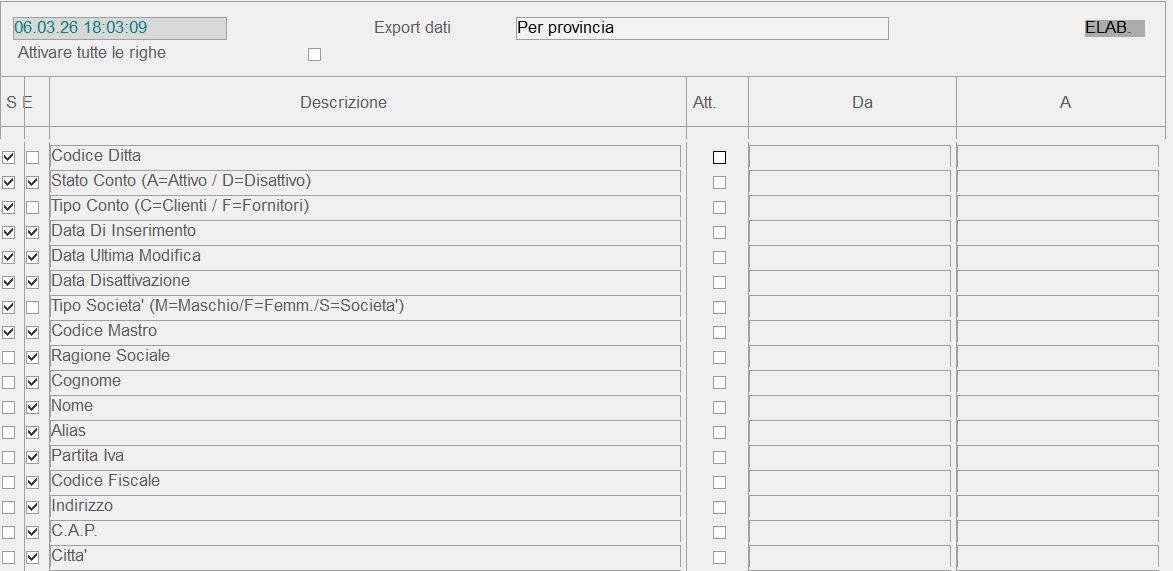Check the S checkbox for Indirizzo
Image resolution: width=1173 pixels, height=571 pixels.
(9, 507)
